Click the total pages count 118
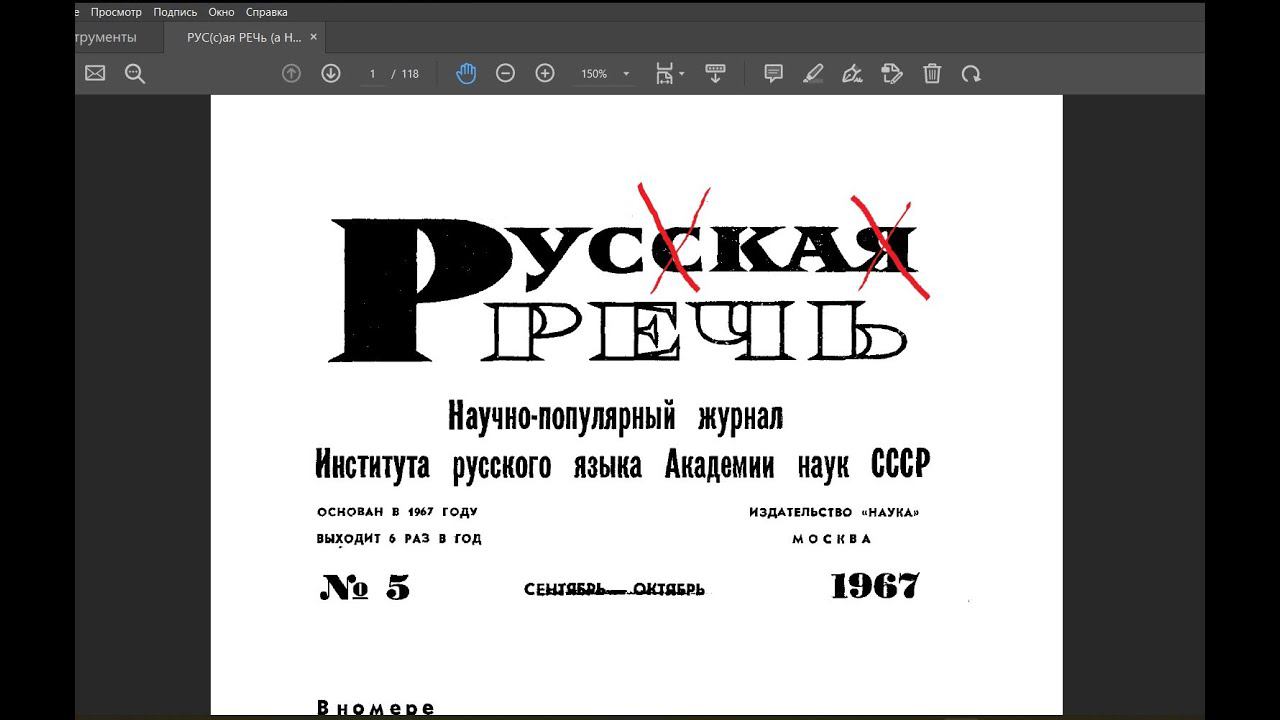Viewport: 1280px width, 720px height. pos(410,74)
